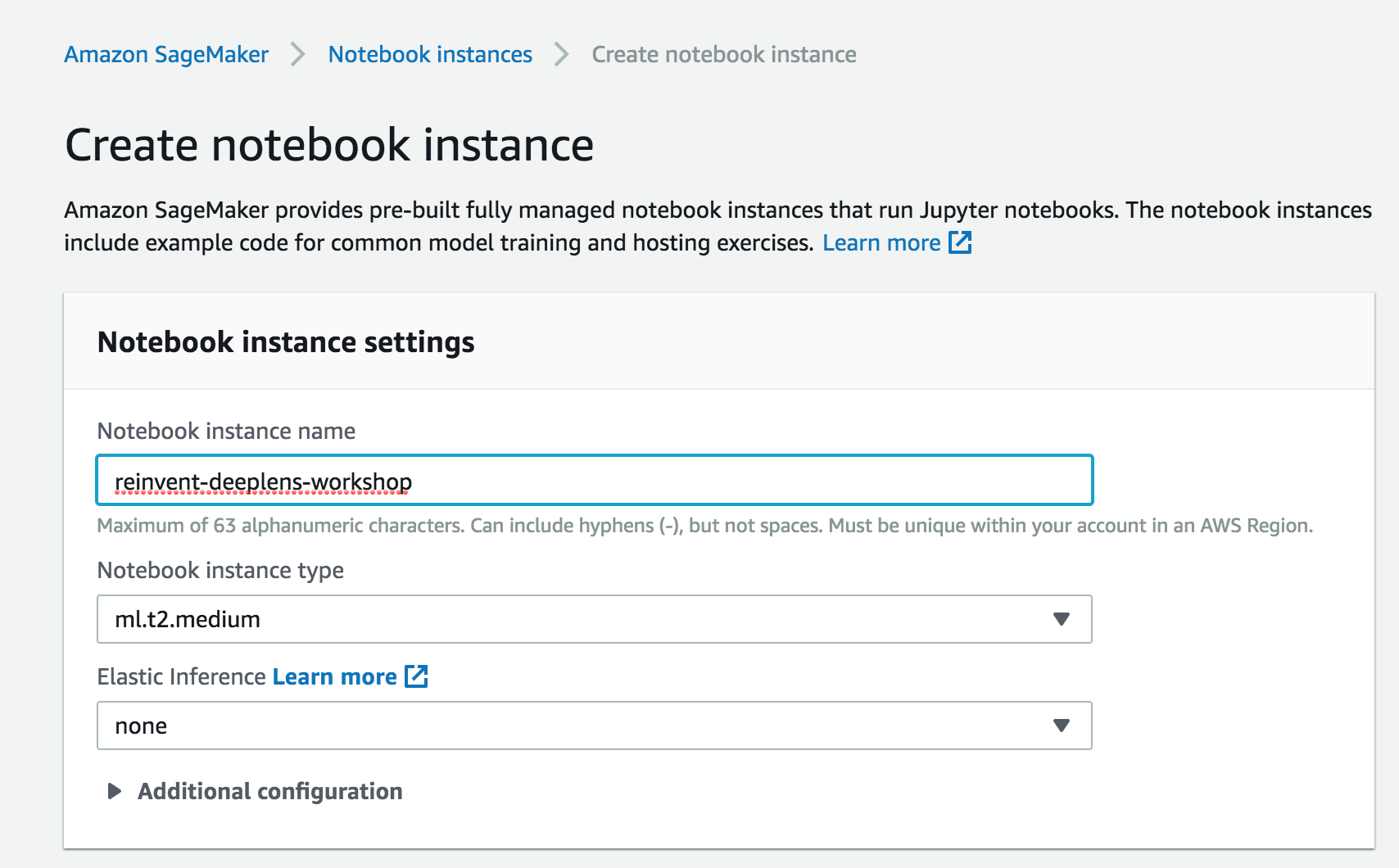Open the Elastic Inference selection box
Screen dimensions: 1399x868
pos(595,726)
